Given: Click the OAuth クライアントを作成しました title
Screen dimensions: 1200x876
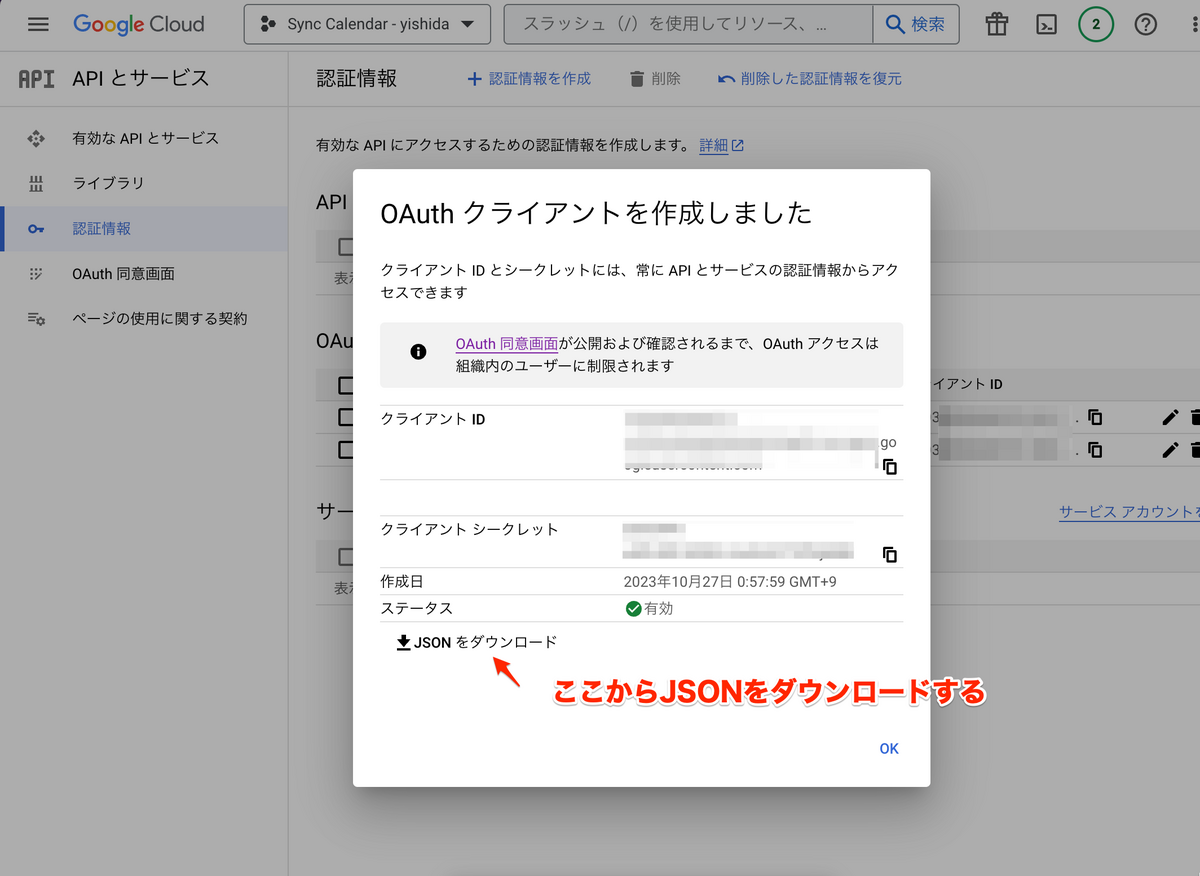Looking at the screenshot, I should point(596,213).
